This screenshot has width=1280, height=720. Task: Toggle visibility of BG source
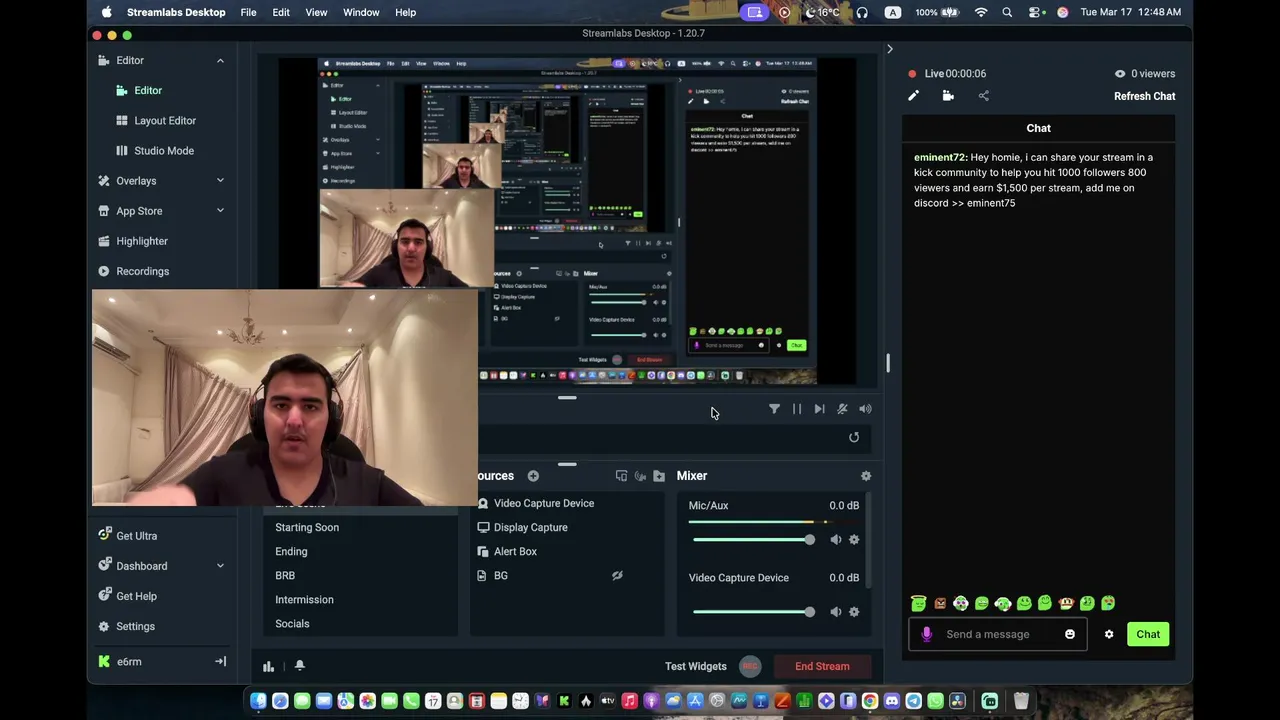tap(617, 576)
